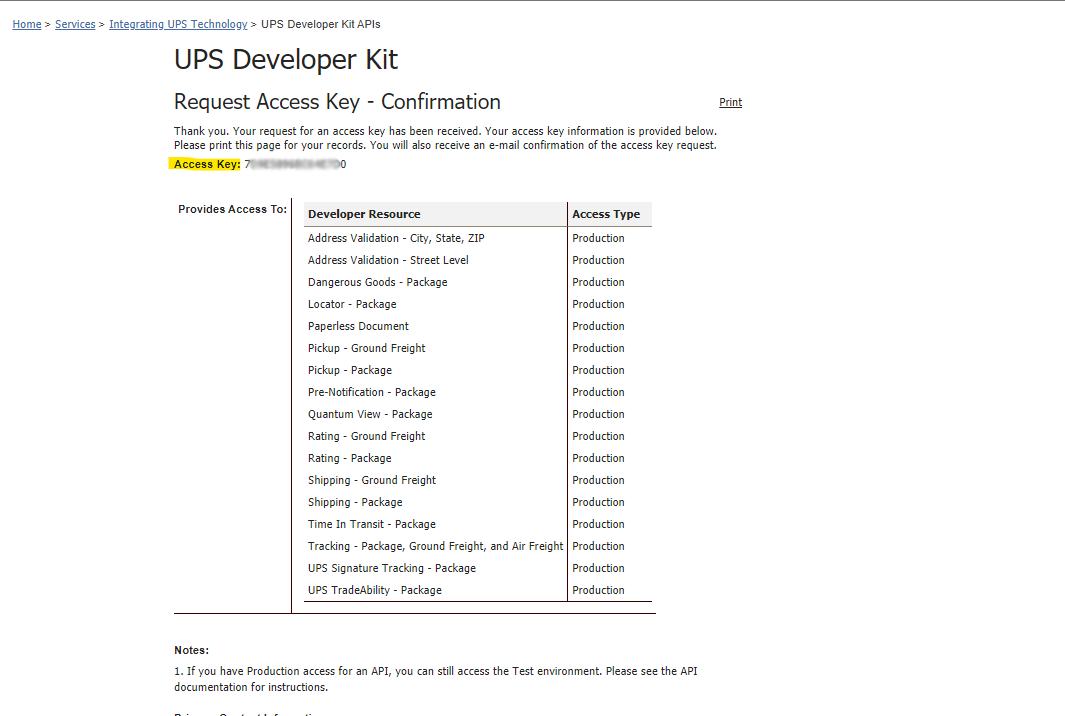Click the note about Production access
This screenshot has width=1065, height=716.
pyautogui.click(x=435, y=679)
